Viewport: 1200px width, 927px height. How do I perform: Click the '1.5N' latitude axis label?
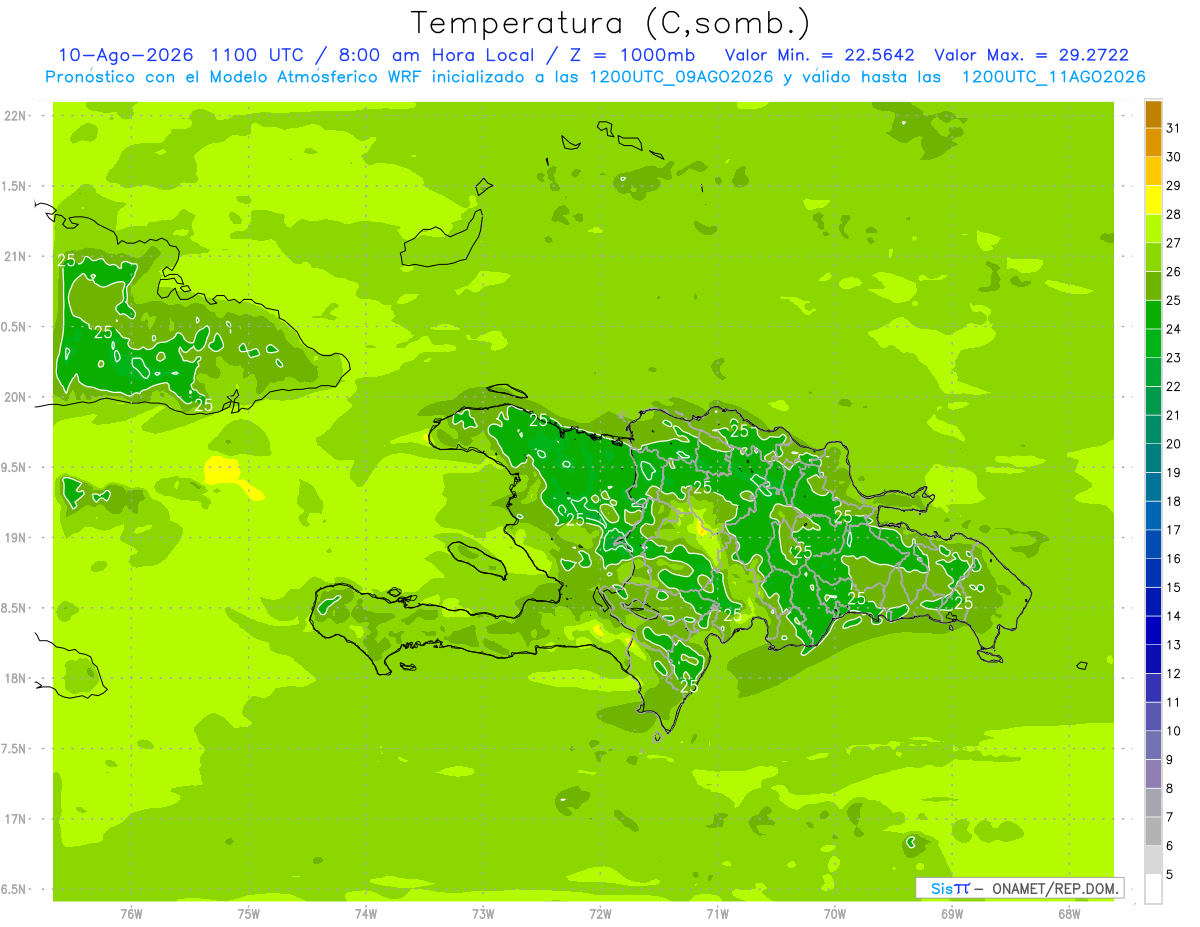pyautogui.click(x=14, y=186)
